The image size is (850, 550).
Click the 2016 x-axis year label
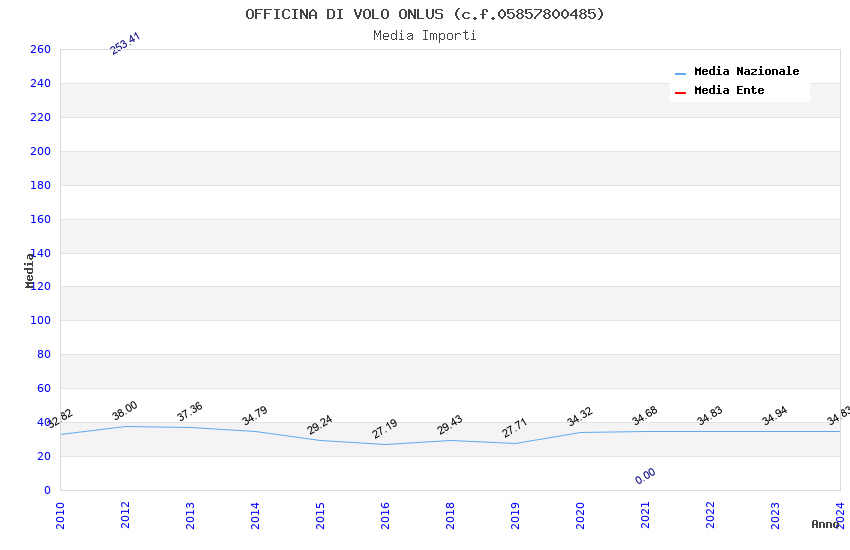(385, 515)
